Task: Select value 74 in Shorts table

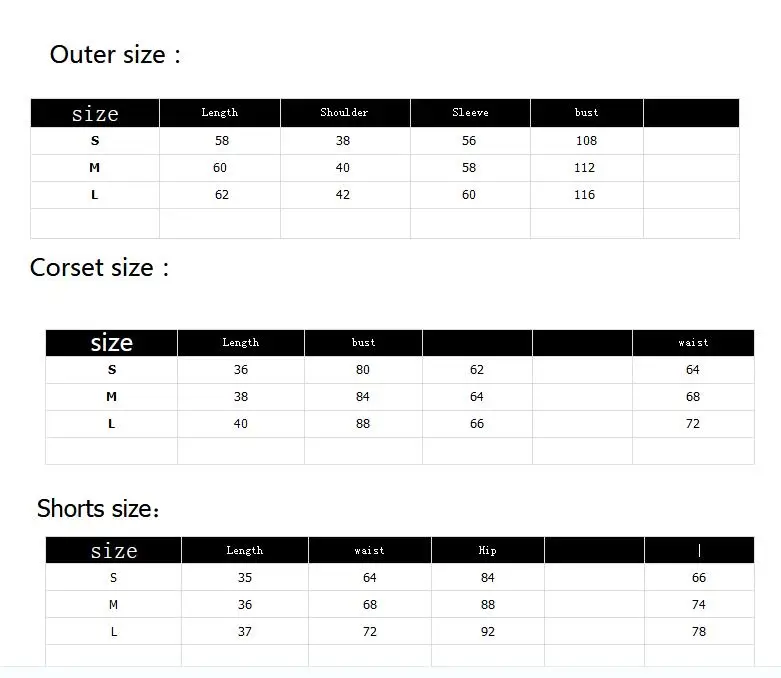Action: click(699, 605)
